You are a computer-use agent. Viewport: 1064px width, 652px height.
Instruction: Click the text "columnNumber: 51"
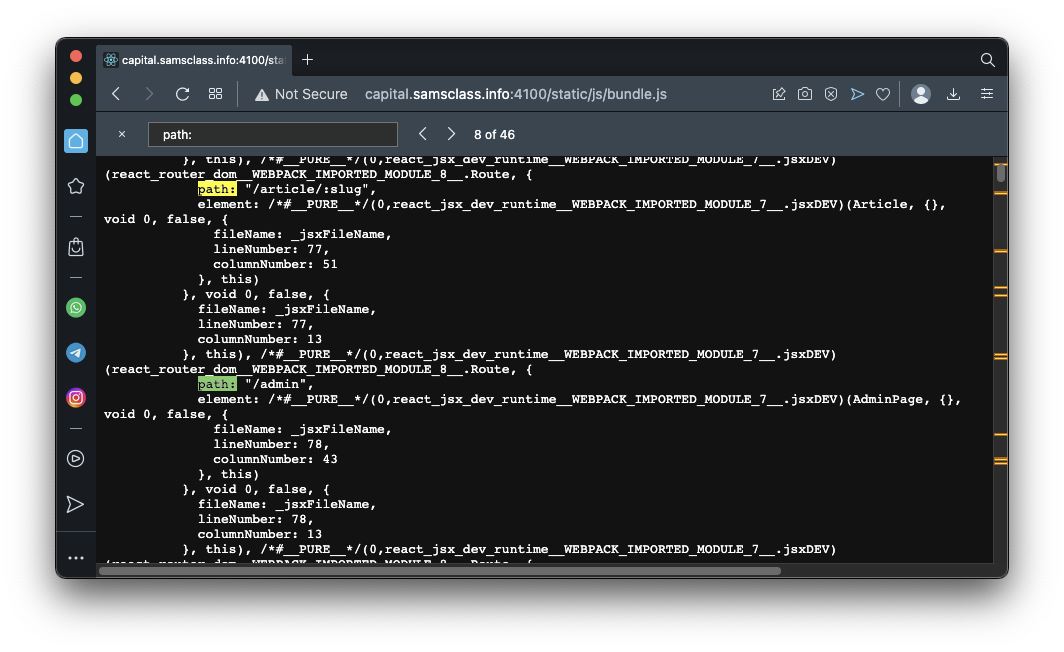click(275, 264)
